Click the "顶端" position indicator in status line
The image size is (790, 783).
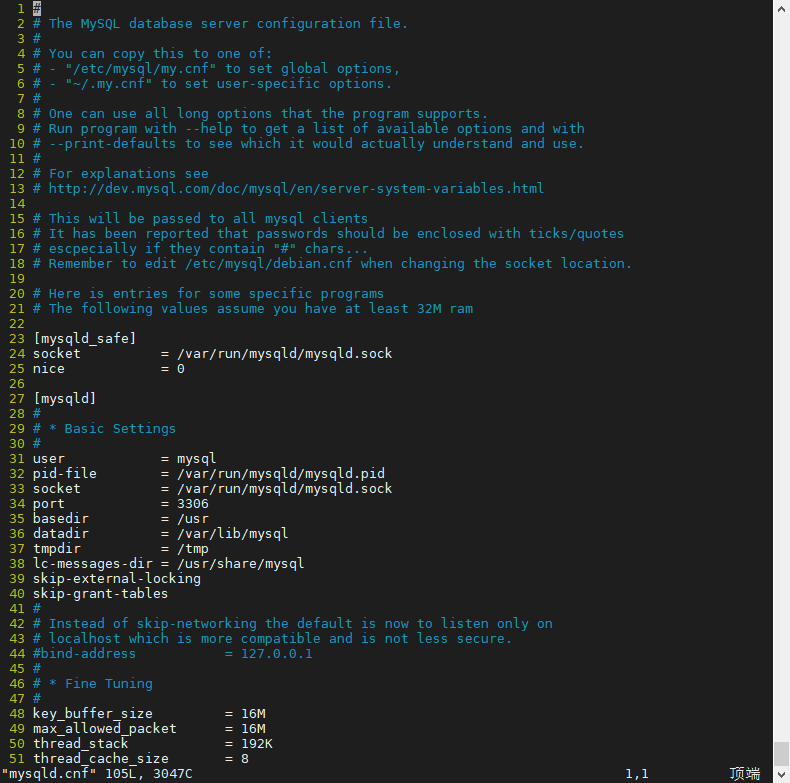tap(745, 774)
